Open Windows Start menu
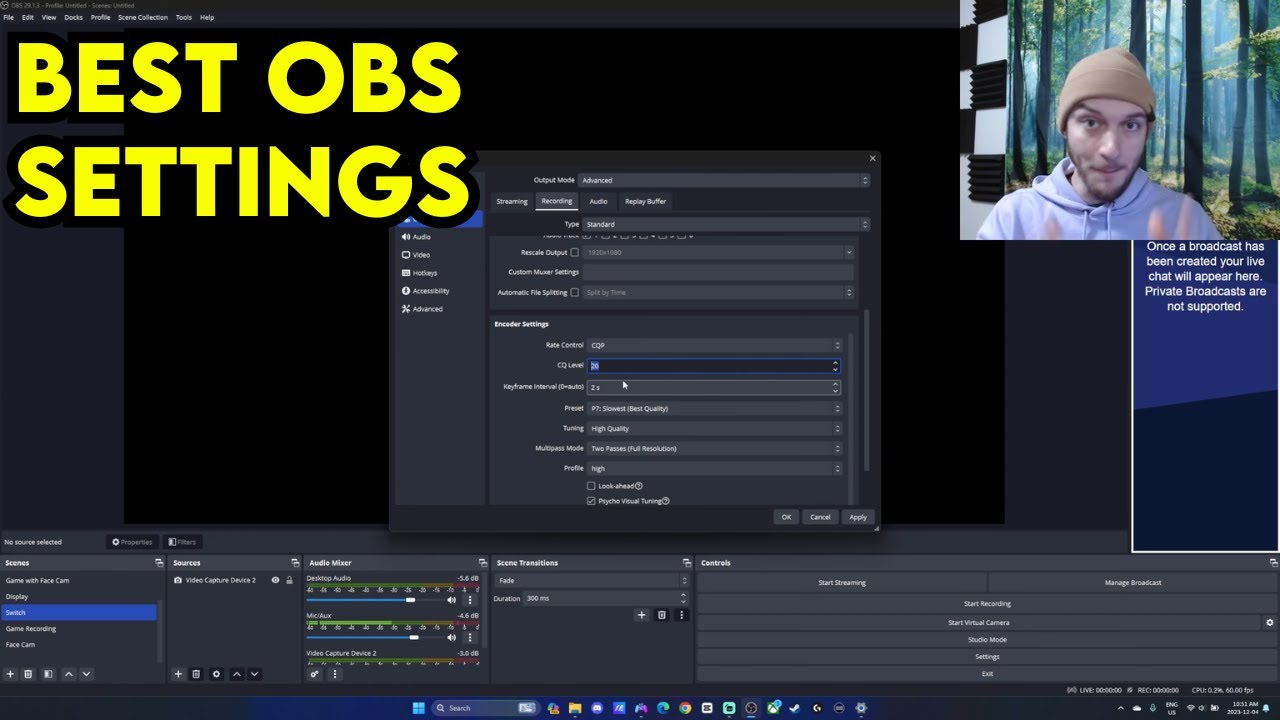This screenshot has height=720, width=1280. coord(418,708)
